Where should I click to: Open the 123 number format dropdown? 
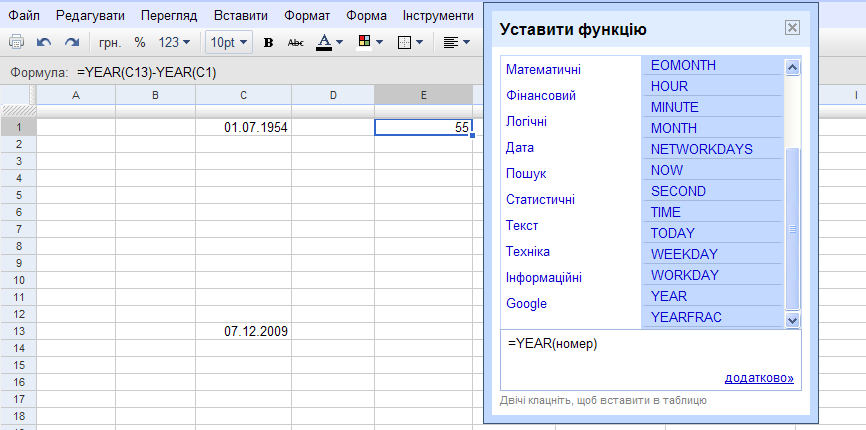pos(174,43)
